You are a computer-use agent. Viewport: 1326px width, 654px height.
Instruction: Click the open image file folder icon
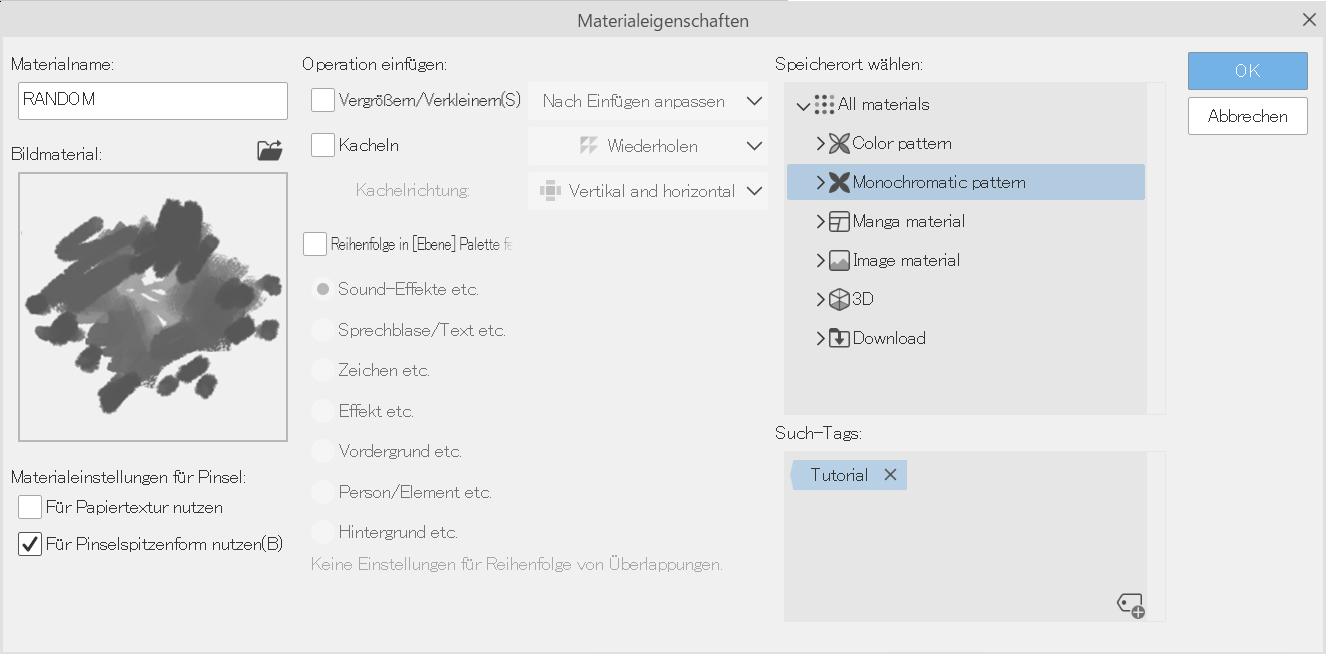270,151
